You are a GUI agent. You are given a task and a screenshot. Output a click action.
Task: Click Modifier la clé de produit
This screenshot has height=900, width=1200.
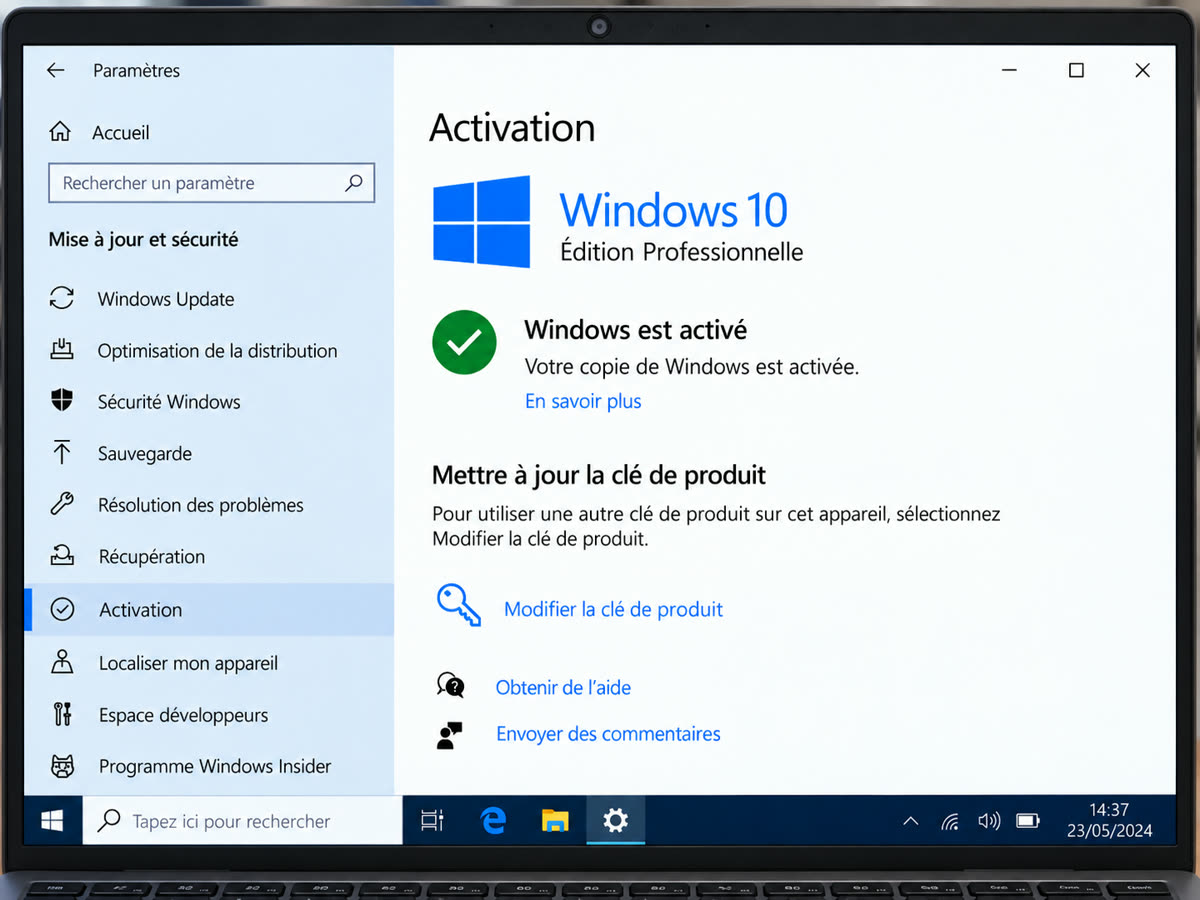(x=613, y=609)
